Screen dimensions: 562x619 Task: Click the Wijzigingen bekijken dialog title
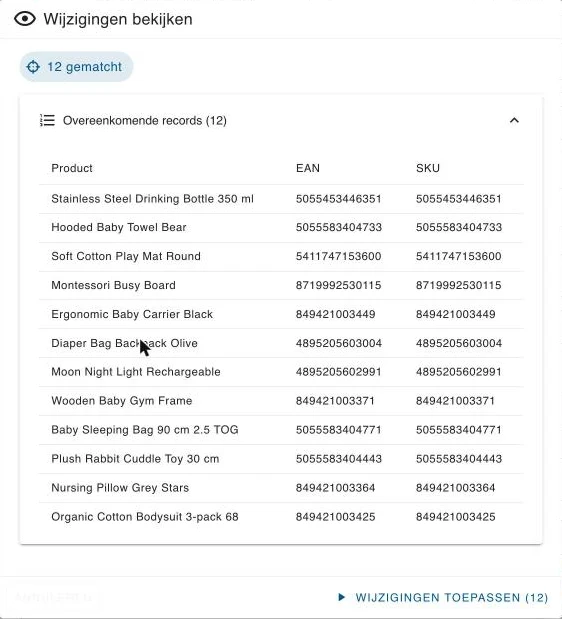coord(118,19)
